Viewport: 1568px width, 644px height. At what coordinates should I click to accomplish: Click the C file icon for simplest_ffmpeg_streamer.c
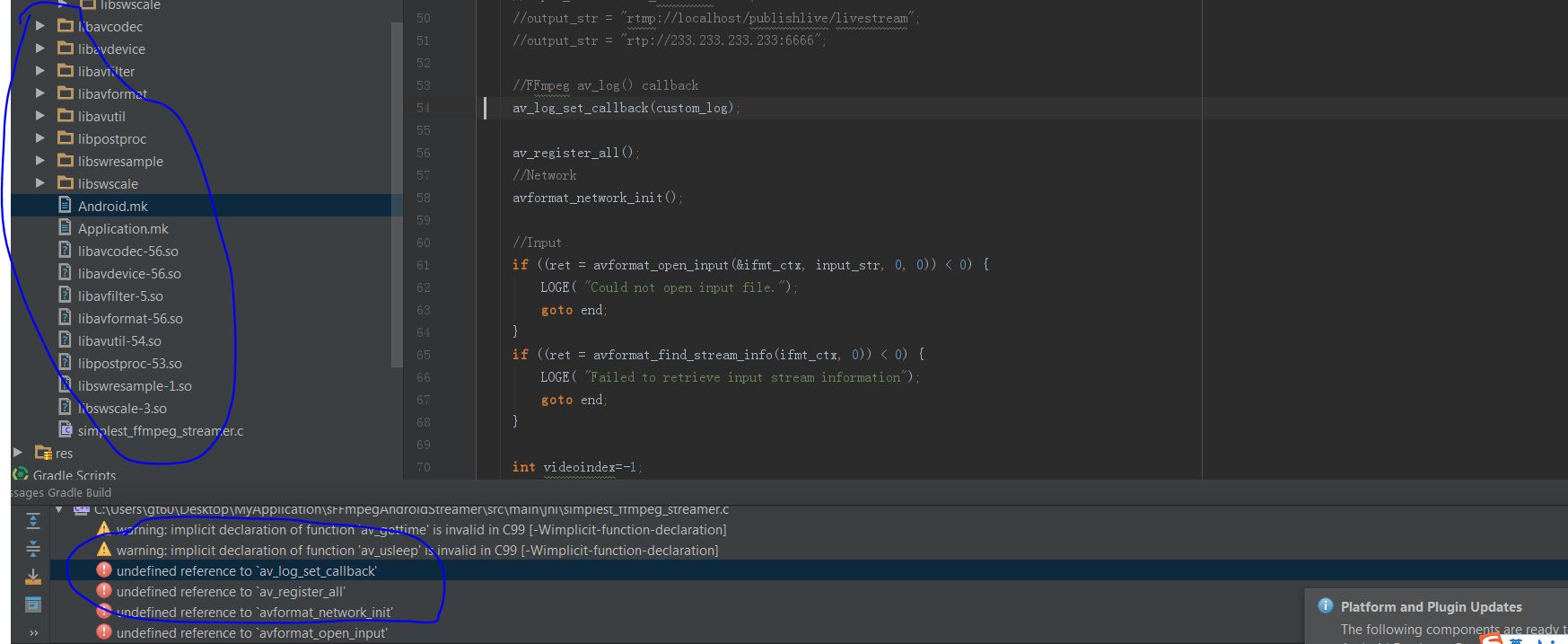click(65, 430)
